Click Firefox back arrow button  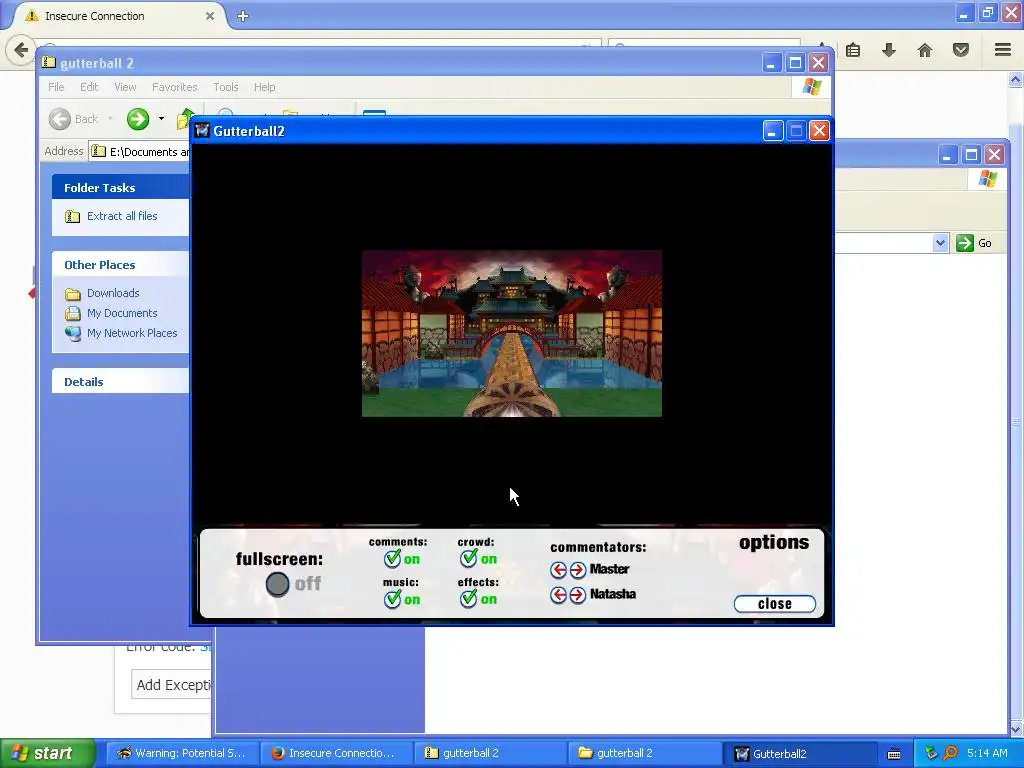[21, 50]
